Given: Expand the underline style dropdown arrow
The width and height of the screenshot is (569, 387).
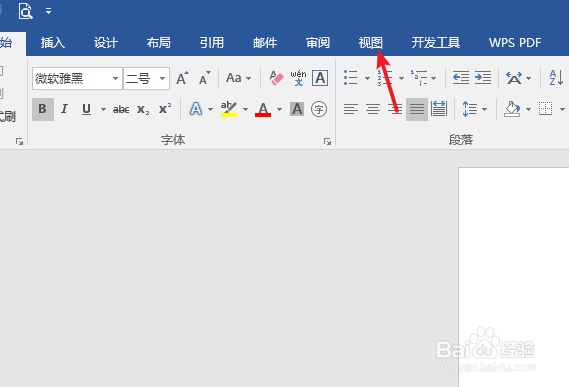Looking at the screenshot, I should pos(103,109).
